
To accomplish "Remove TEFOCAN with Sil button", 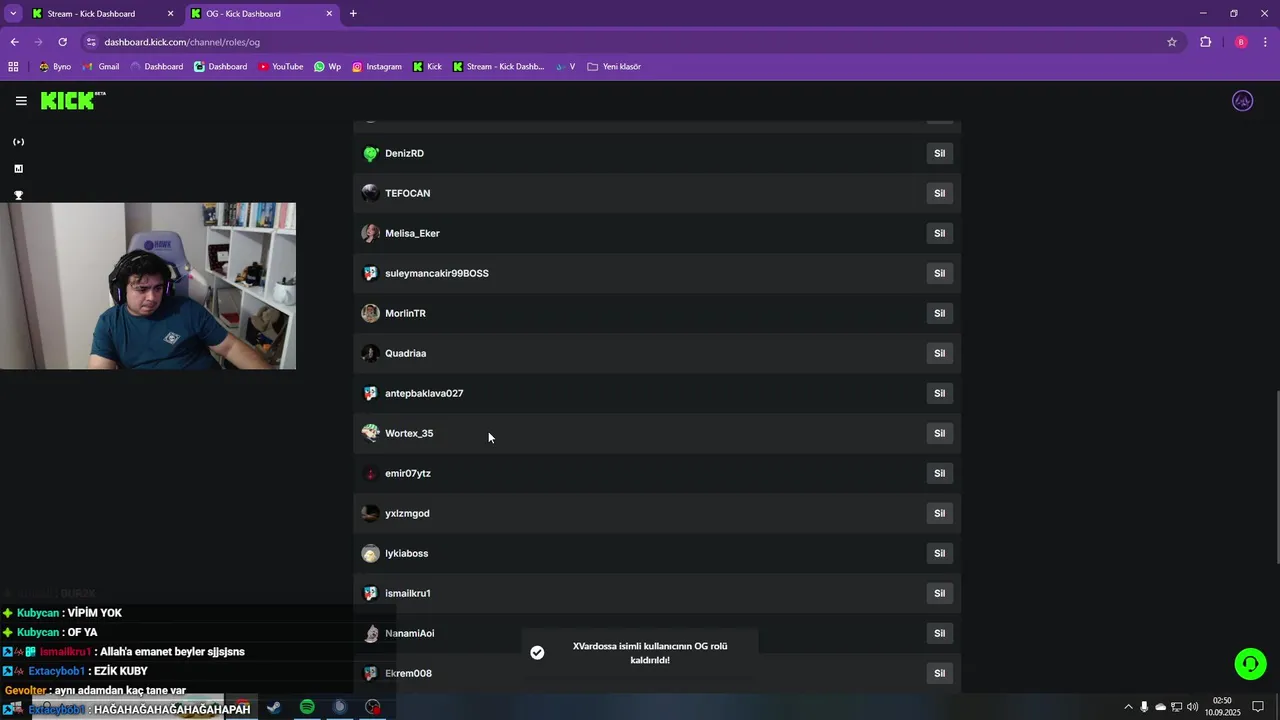I will click(x=939, y=193).
